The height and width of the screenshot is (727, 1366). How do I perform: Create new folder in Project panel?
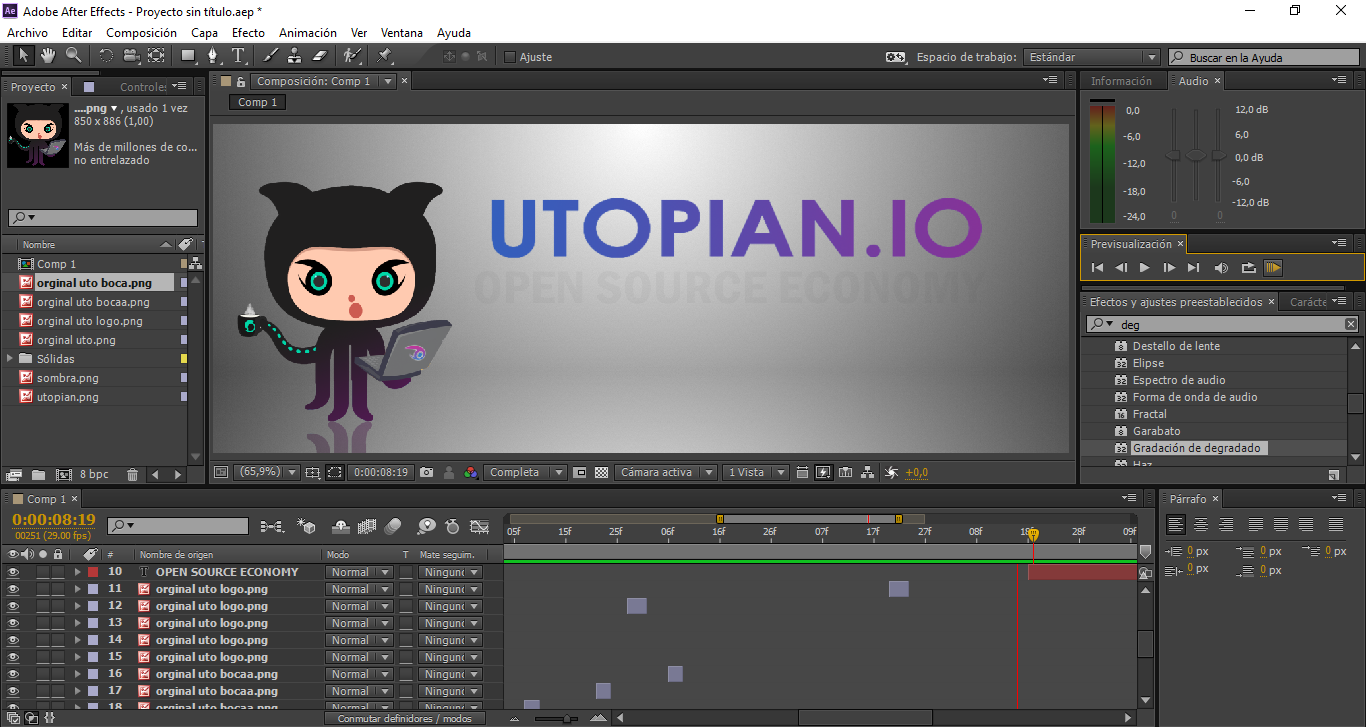(38, 474)
